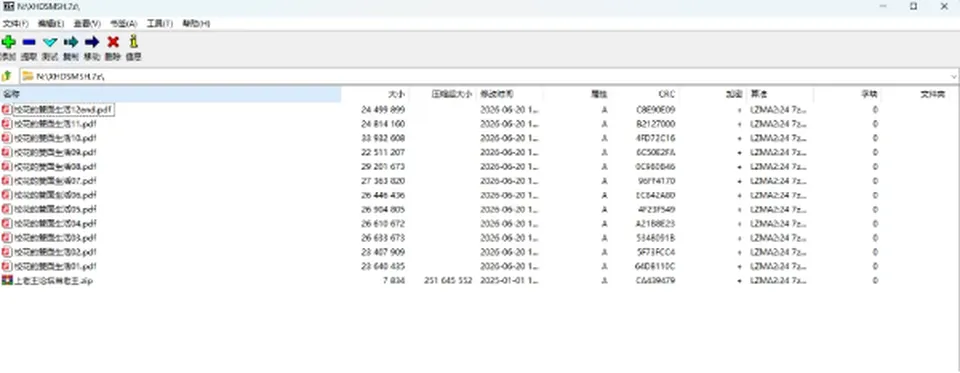Open the 工具(T) Tools menu
This screenshot has height=373, width=960.
pos(159,23)
